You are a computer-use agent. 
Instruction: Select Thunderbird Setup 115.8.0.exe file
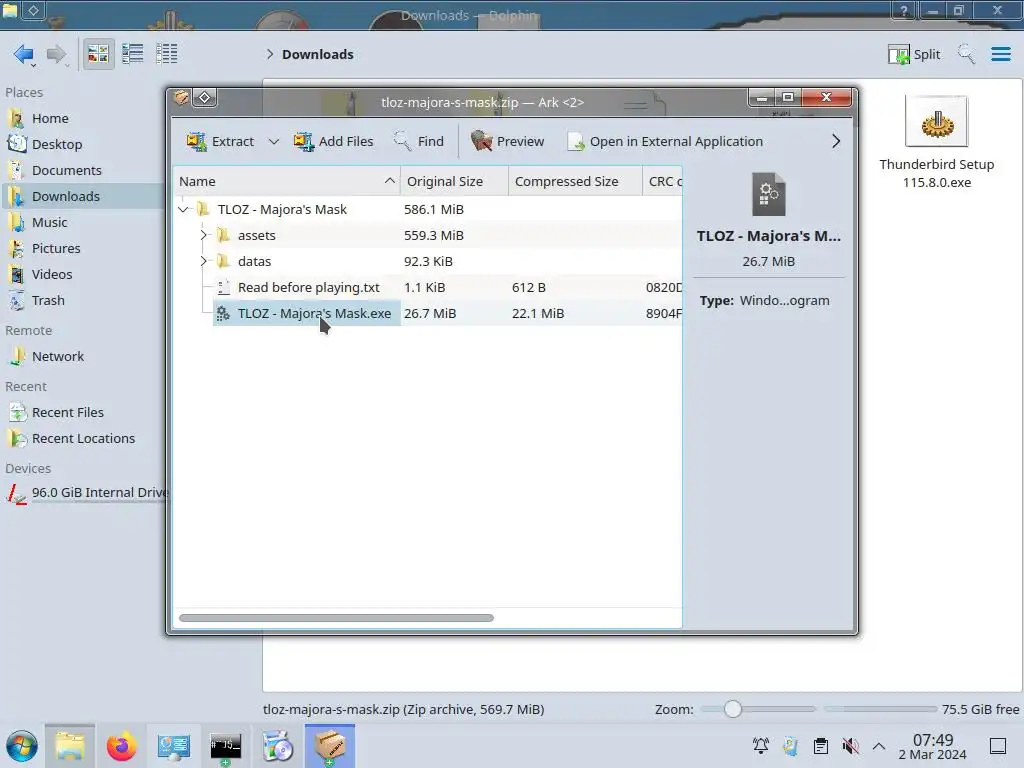[x=936, y=142]
